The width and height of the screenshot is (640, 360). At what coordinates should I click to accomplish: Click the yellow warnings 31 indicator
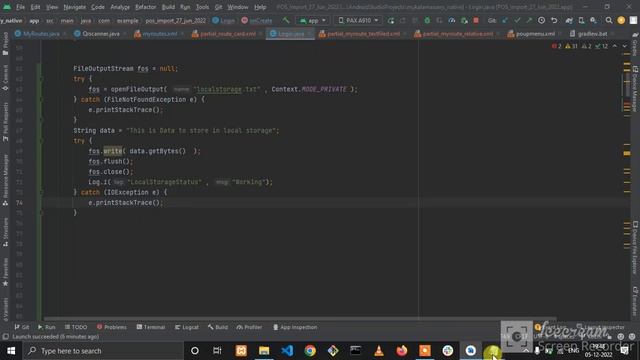point(571,46)
